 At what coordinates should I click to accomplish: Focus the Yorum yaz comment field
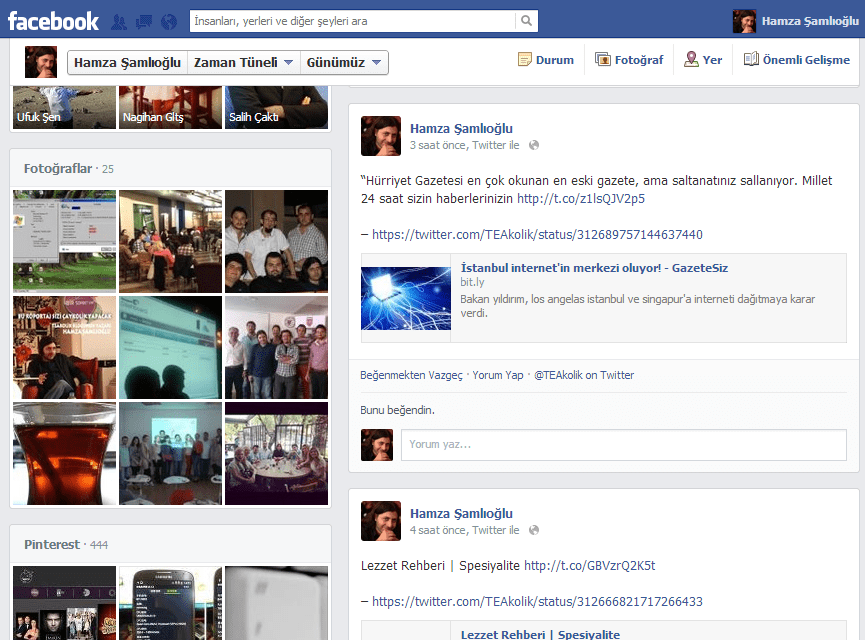coord(624,445)
